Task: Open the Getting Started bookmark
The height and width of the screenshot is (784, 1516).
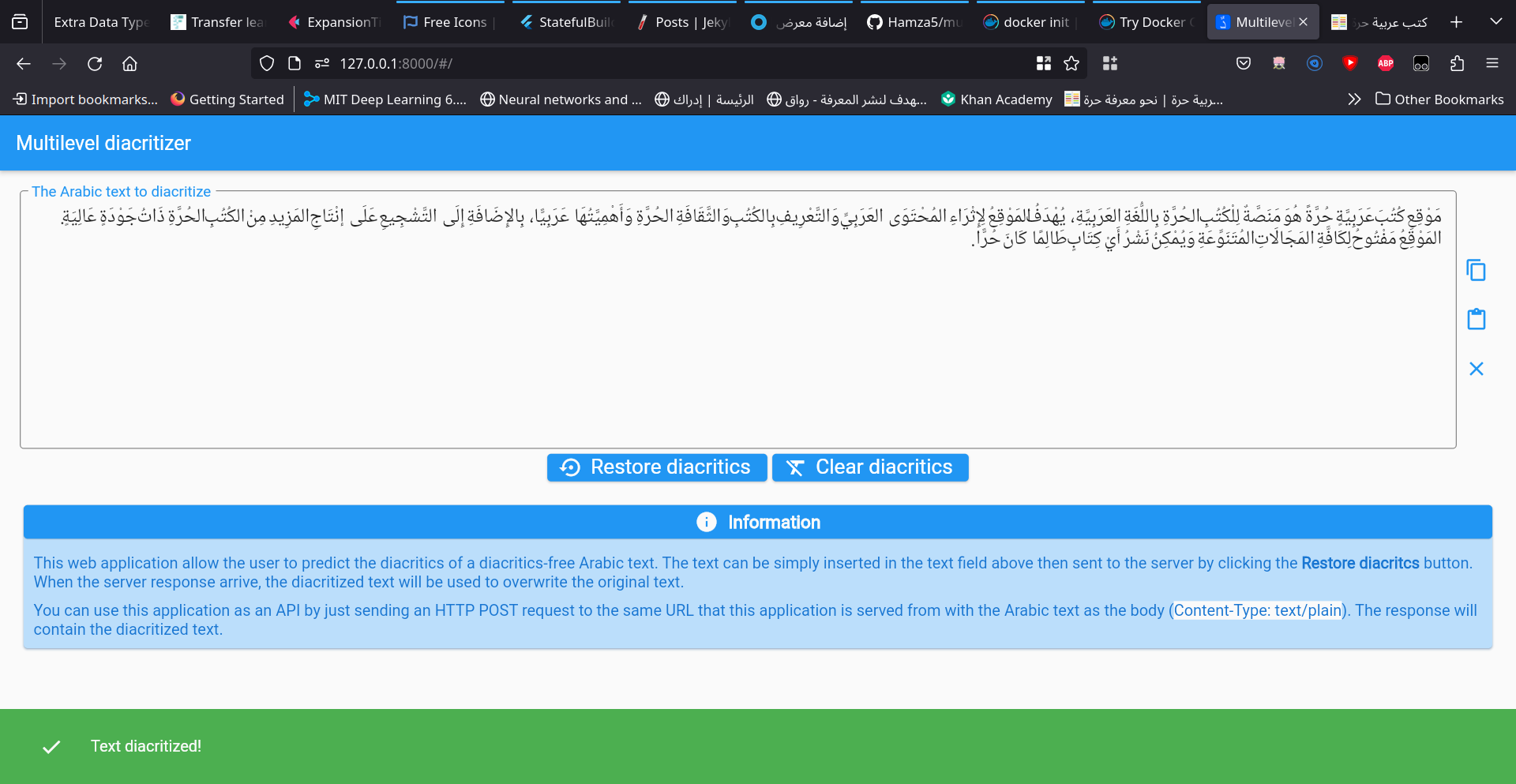Action: pyautogui.click(x=227, y=99)
